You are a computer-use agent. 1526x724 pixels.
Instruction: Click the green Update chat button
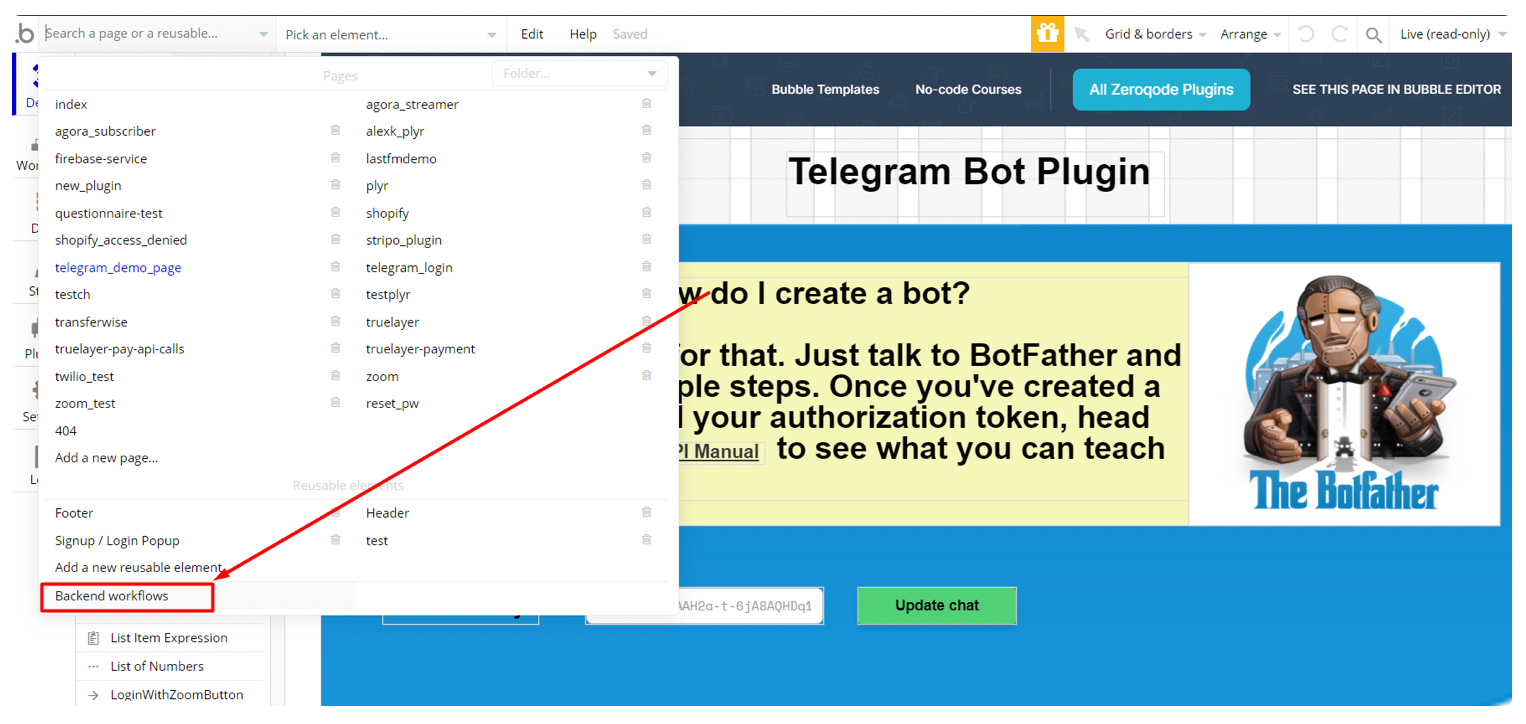[x=937, y=605]
